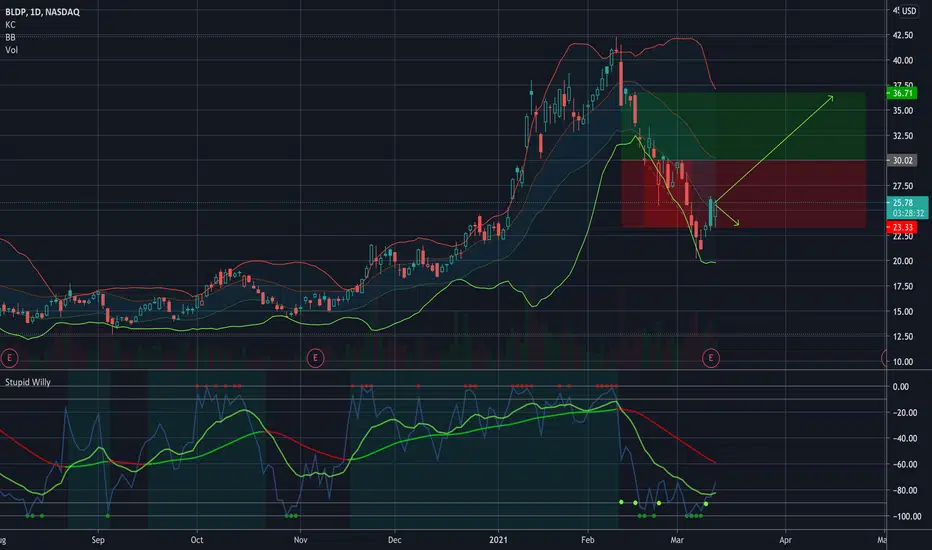932x550 pixels.
Task: Select the red stop-loss zone of long position
Action: (743, 194)
